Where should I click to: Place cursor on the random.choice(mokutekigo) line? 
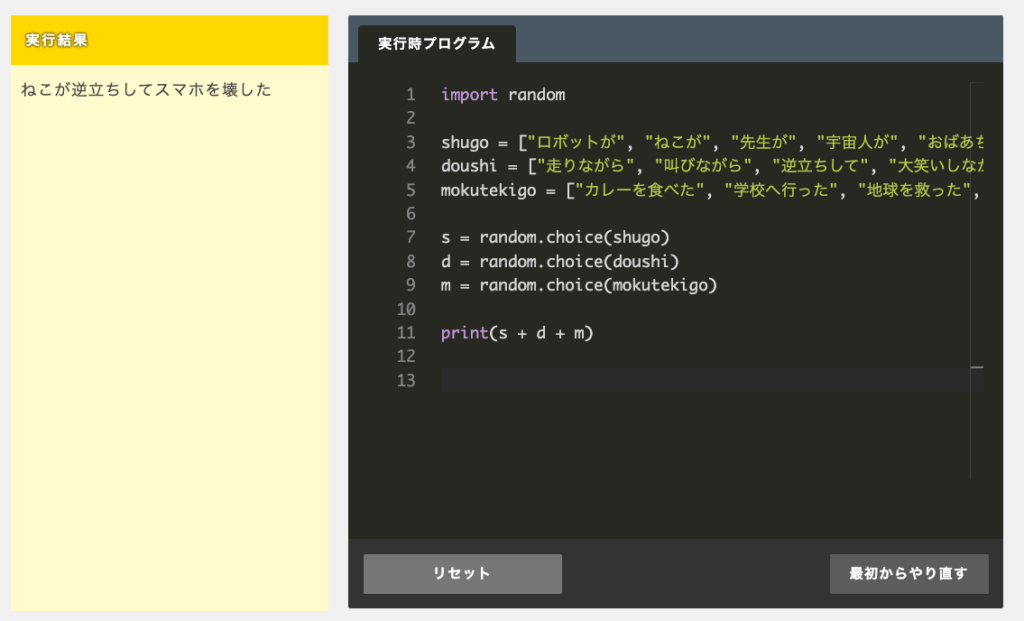point(579,286)
